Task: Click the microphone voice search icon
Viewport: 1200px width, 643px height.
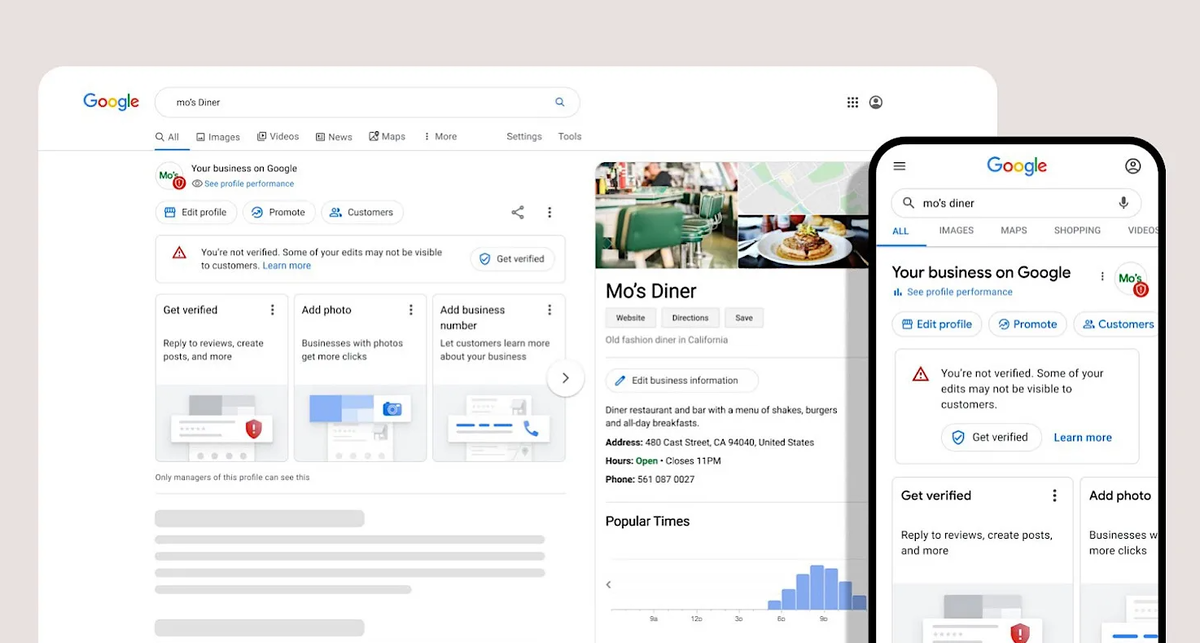Action: coord(1123,203)
